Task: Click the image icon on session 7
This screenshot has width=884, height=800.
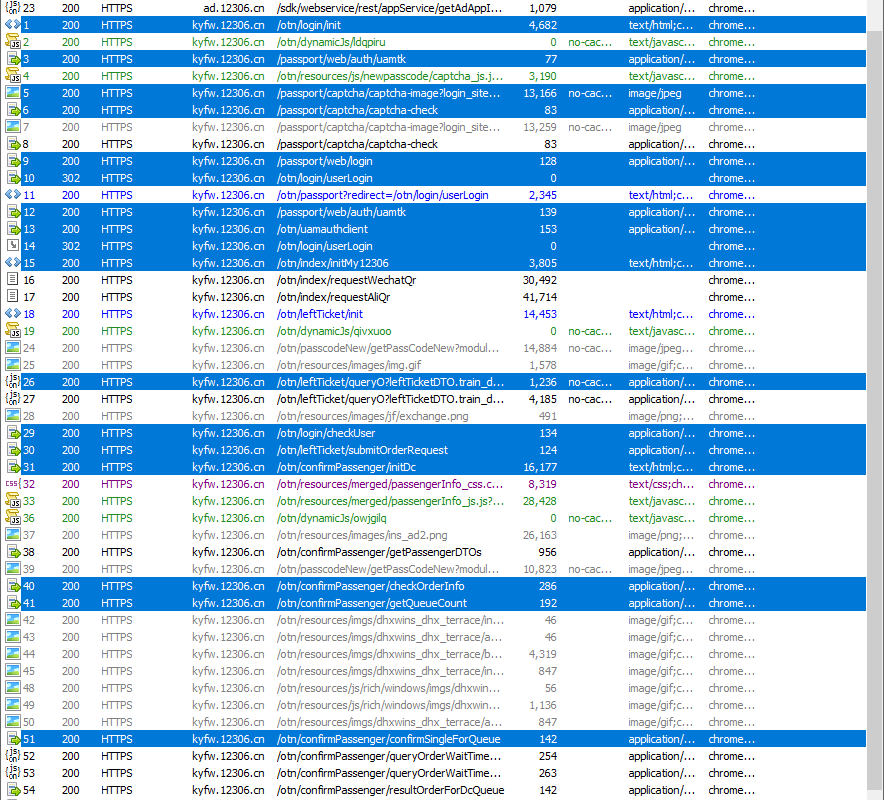Action: pyautogui.click(x=12, y=127)
